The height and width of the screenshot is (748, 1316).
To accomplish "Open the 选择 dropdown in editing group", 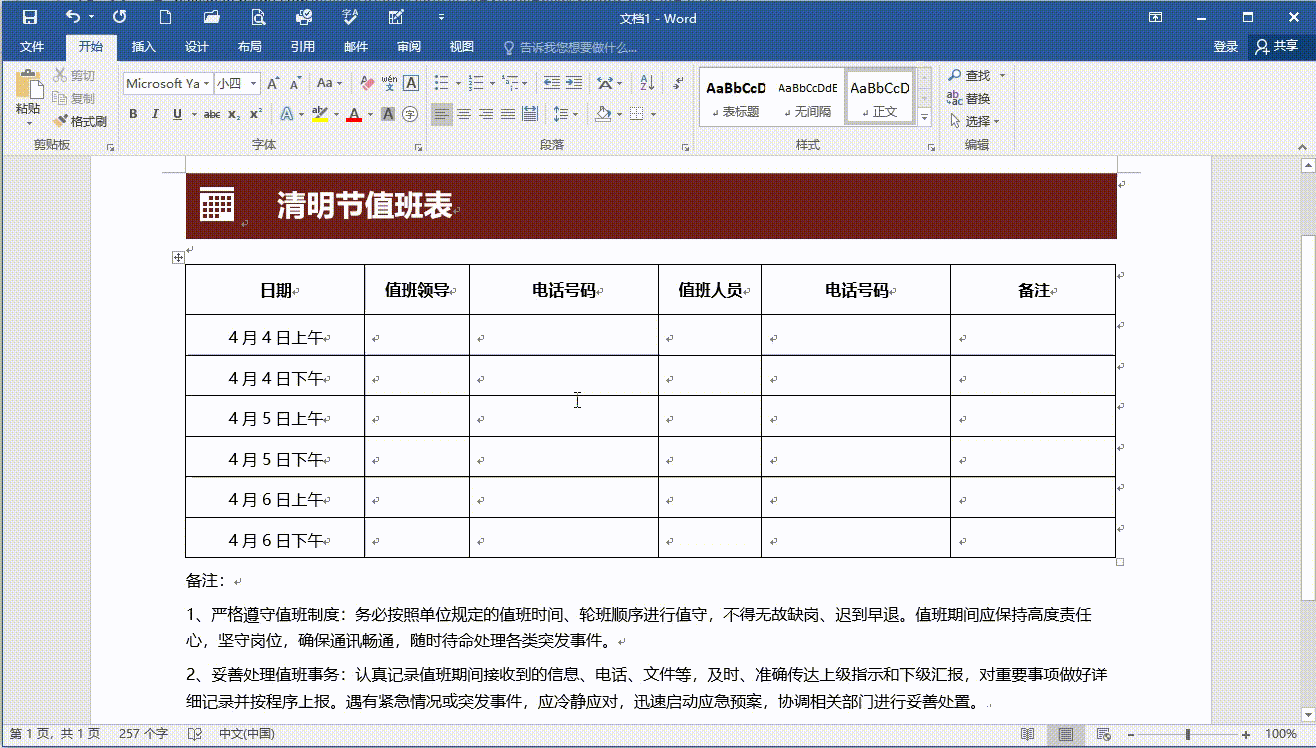I will pyautogui.click(x=974, y=121).
